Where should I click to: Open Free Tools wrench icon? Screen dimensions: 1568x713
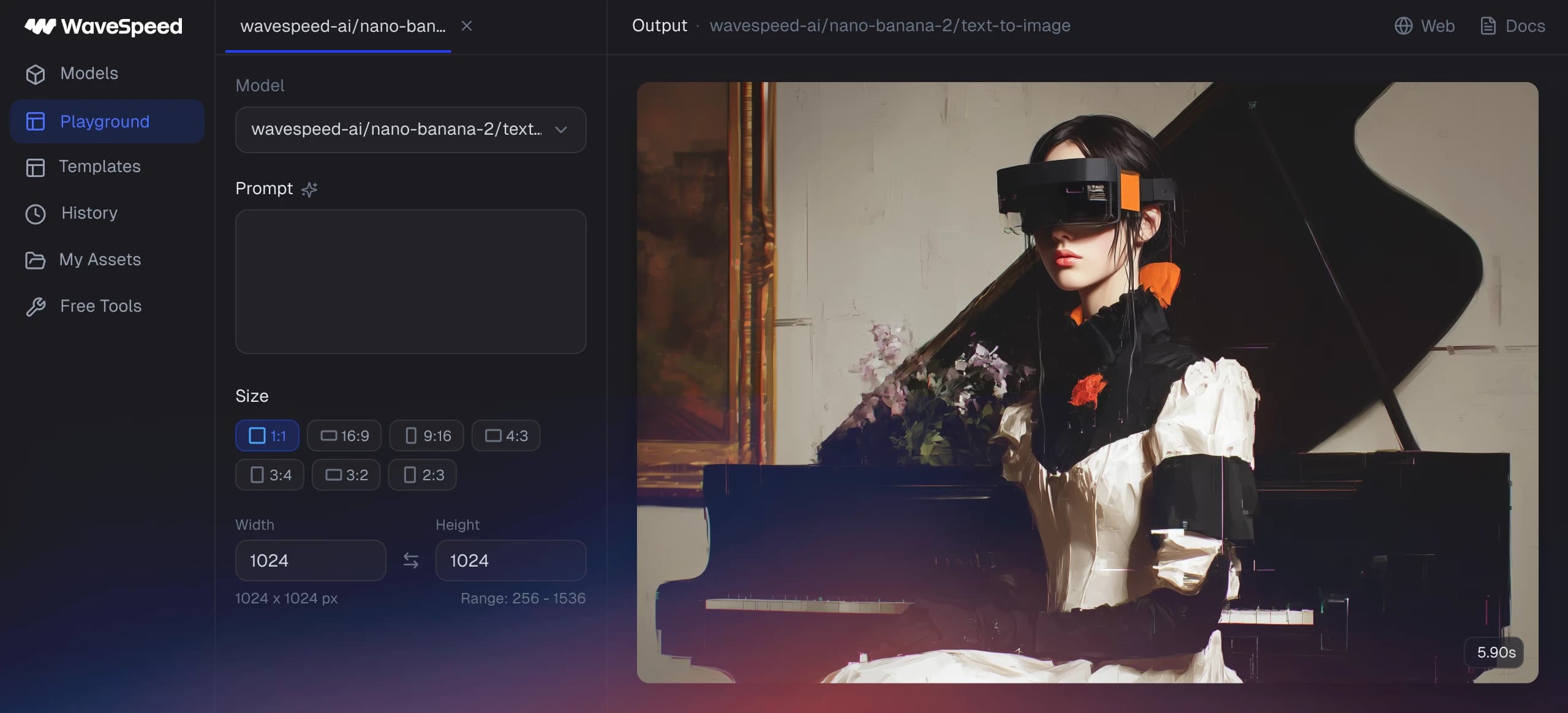[x=36, y=306]
